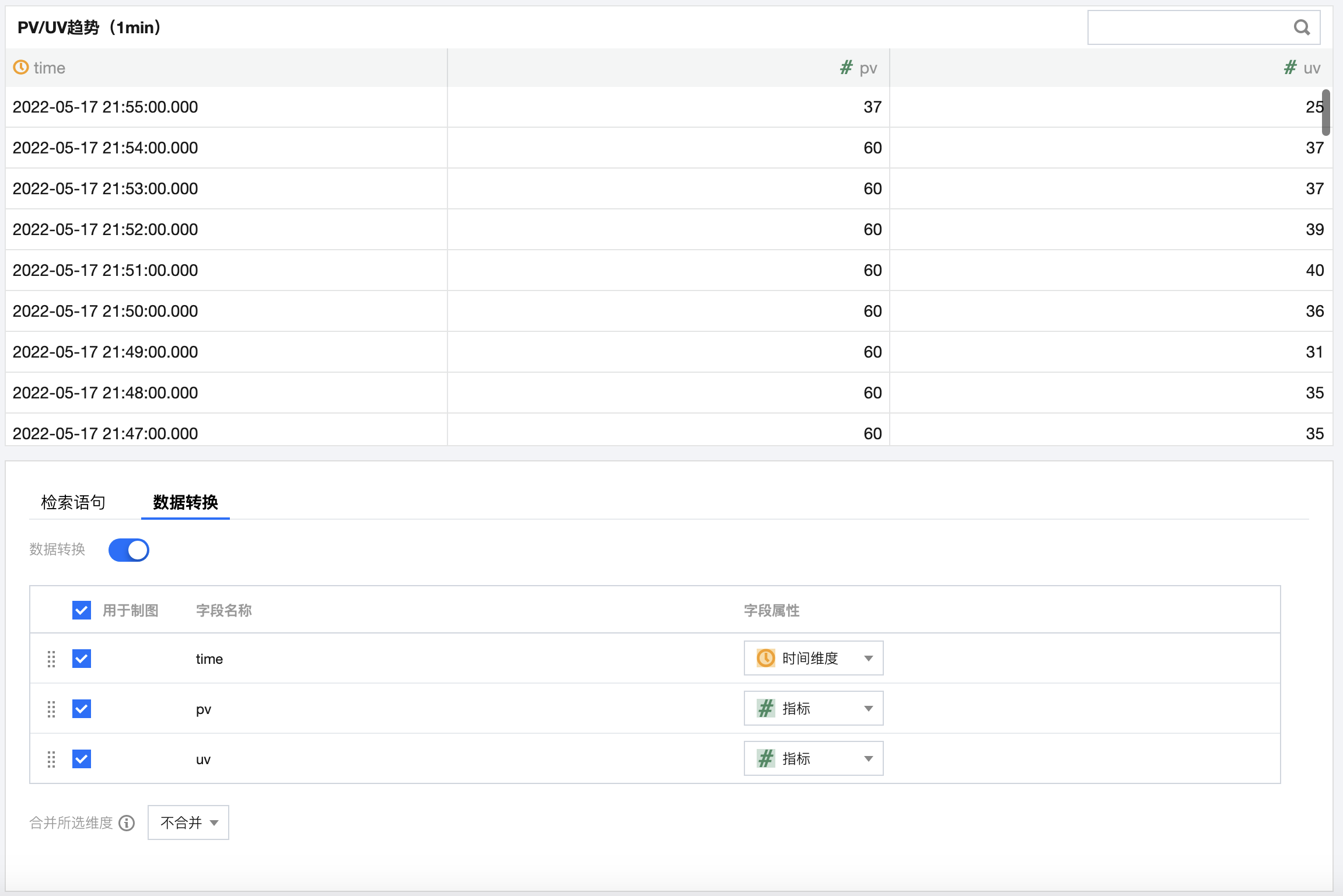Toggle the 用于制图 select-all checkbox

pos(82,611)
